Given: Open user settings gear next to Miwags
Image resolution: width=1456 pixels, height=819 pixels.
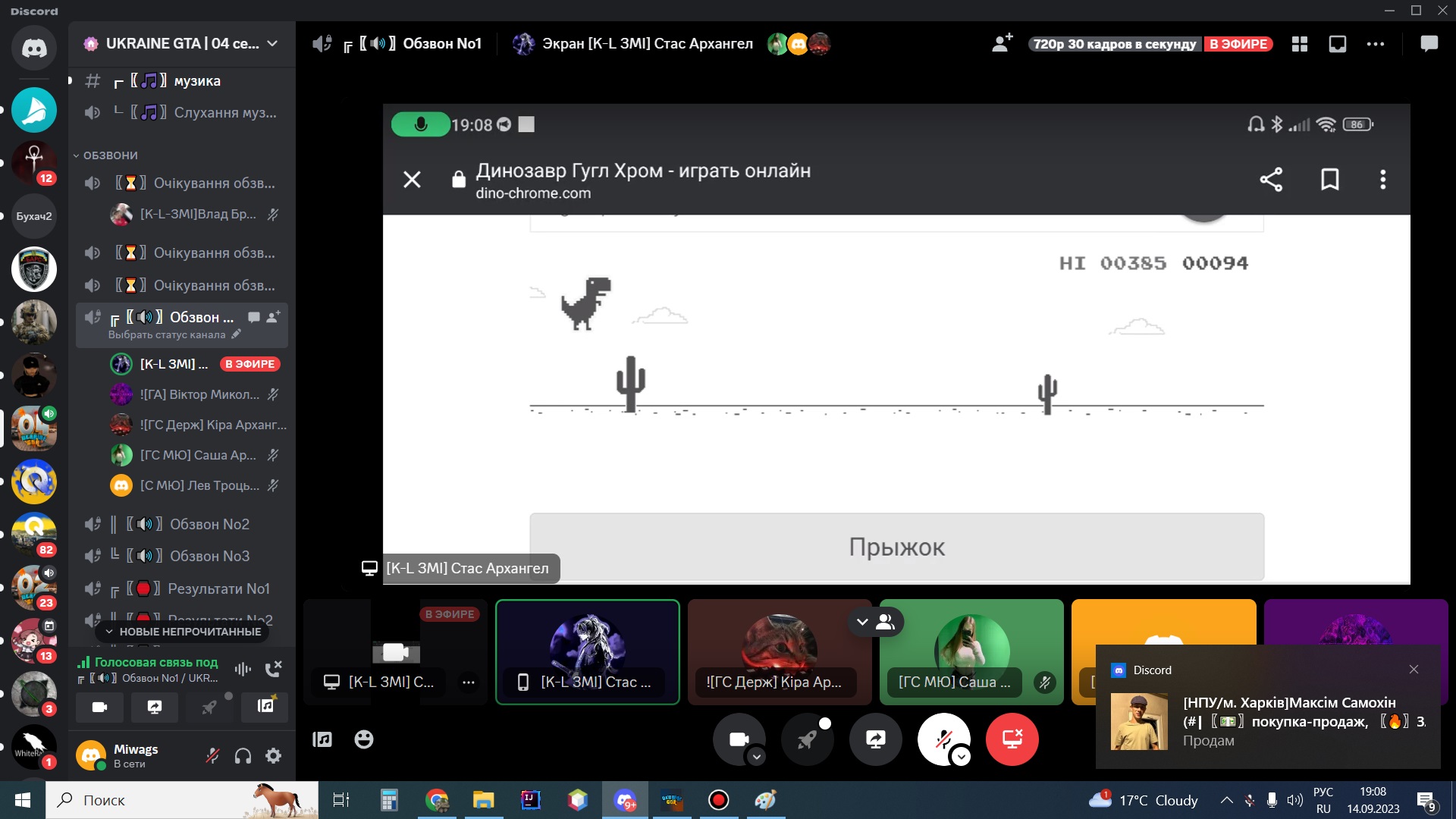Looking at the screenshot, I should (x=273, y=755).
